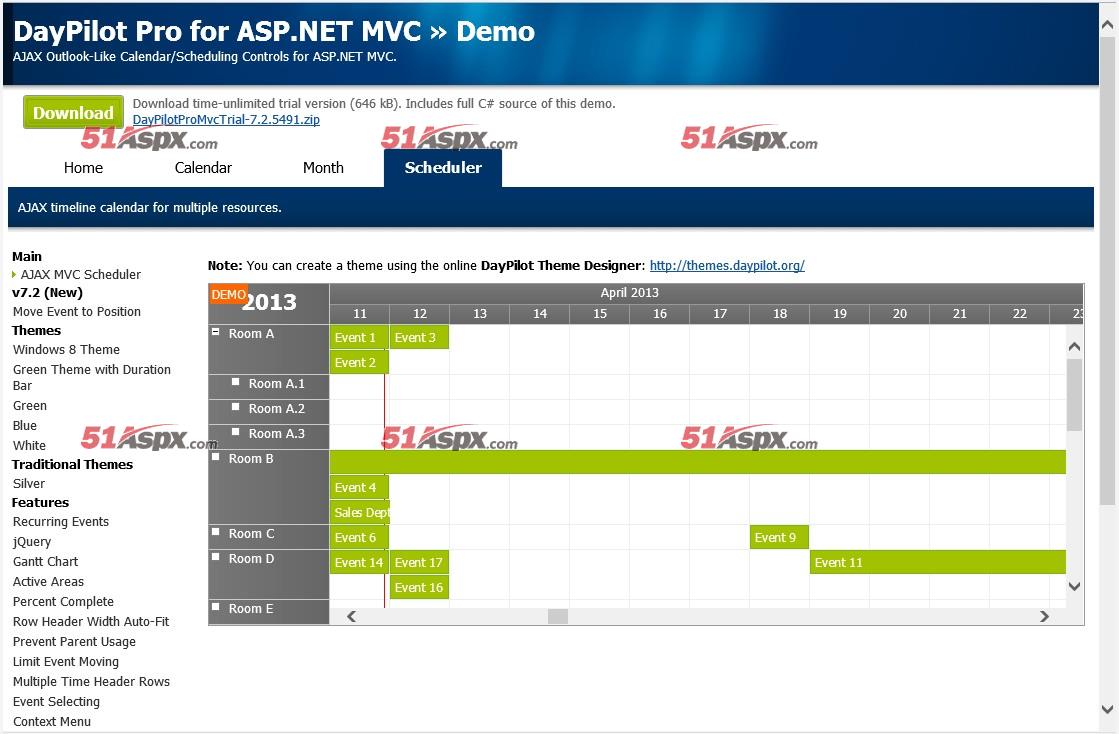Go to the Home tab
Screen dimensions: 1119x734
pos(83,168)
